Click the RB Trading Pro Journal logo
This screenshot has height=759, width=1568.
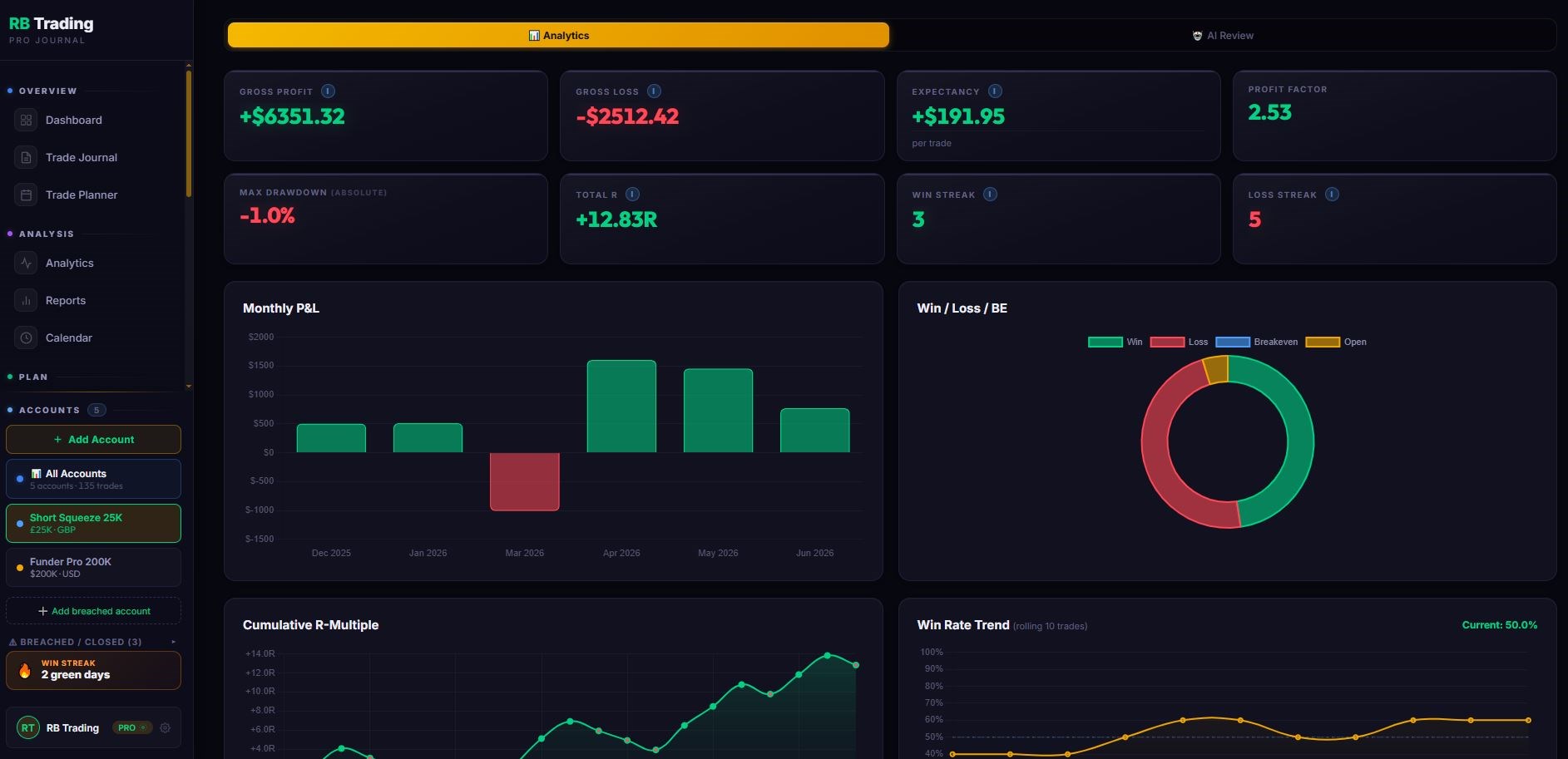pos(51,29)
